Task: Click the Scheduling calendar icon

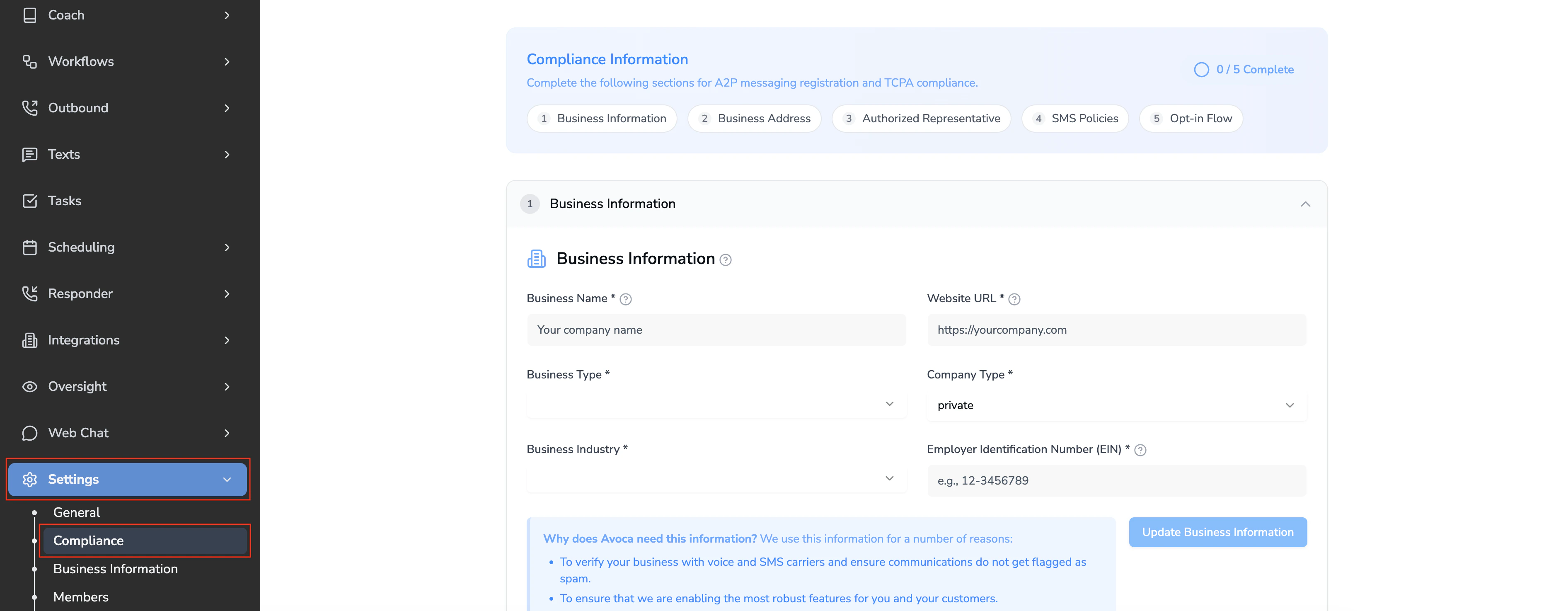Action: coord(29,247)
